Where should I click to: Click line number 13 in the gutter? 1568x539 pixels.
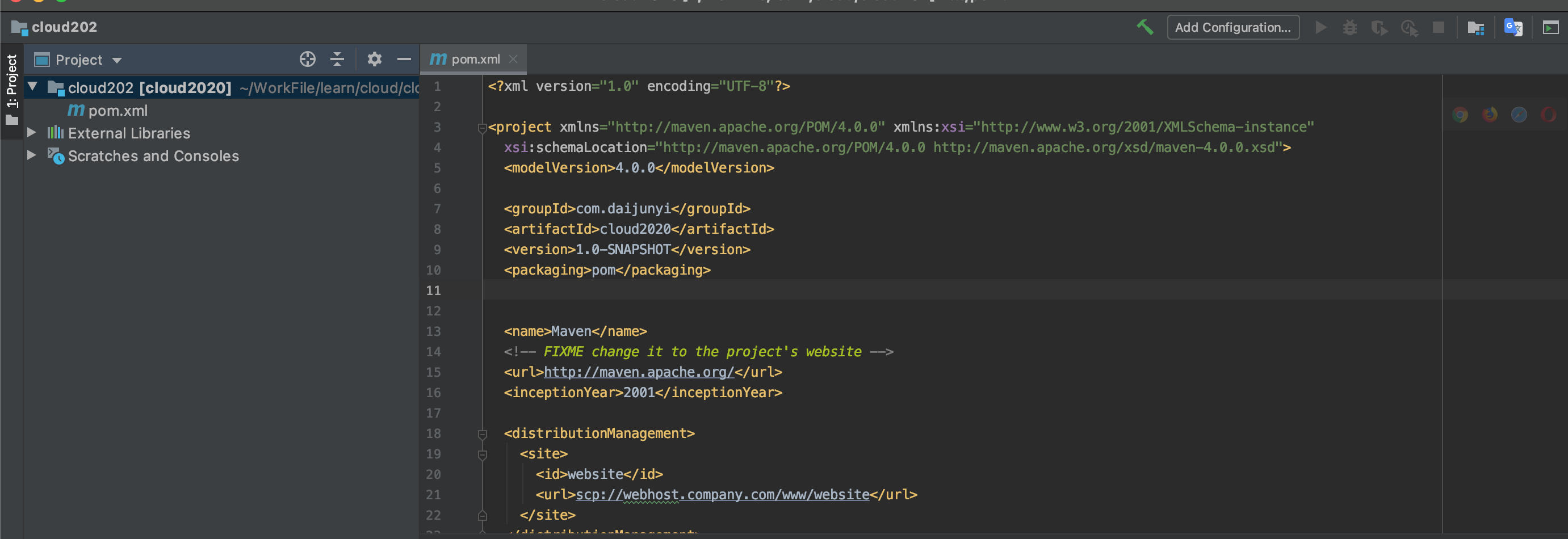pyautogui.click(x=433, y=331)
